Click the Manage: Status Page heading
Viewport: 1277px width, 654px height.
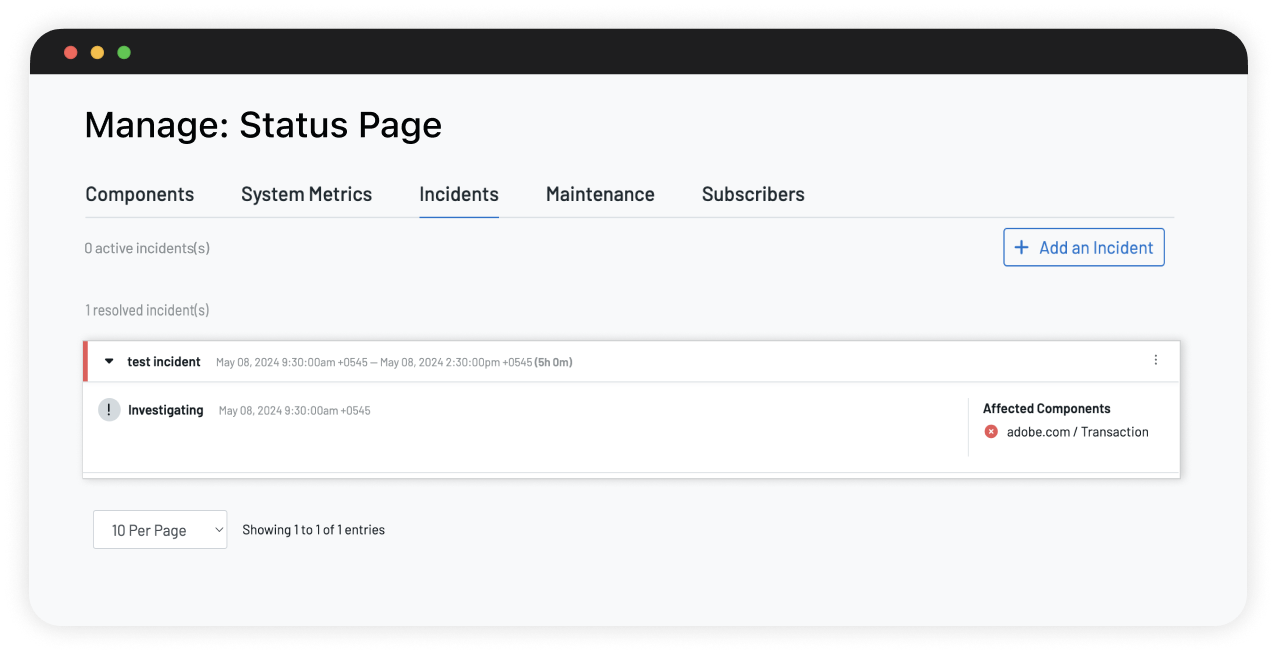(x=263, y=125)
